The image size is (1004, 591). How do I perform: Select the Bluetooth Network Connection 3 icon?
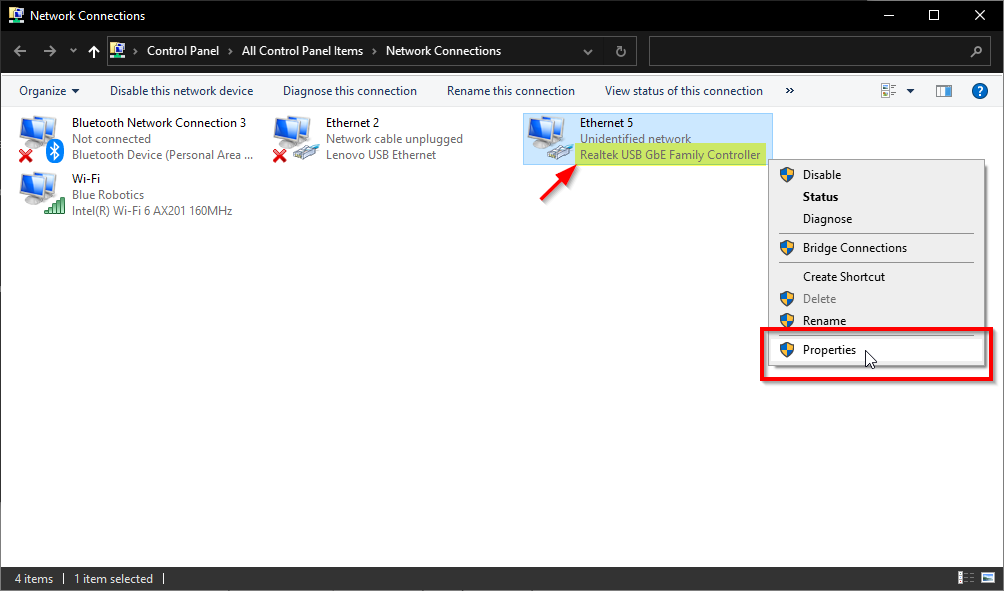tap(38, 135)
